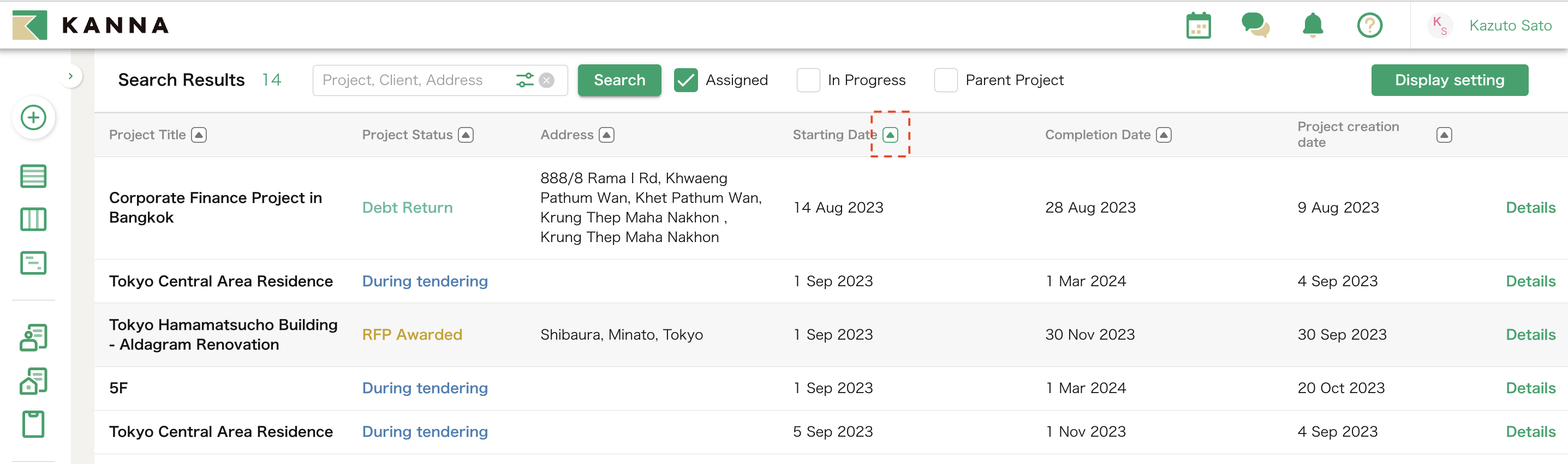1568x464 pixels.
Task: Sort by Completion Date column arrow
Action: pyautogui.click(x=1163, y=135)
